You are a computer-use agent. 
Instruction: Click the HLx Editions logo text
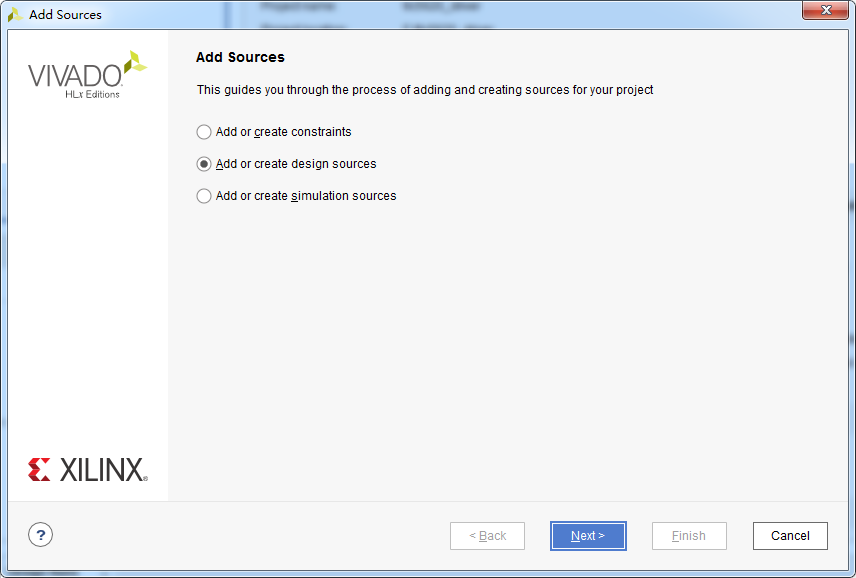pyautogui.click(x=92, y=95)
